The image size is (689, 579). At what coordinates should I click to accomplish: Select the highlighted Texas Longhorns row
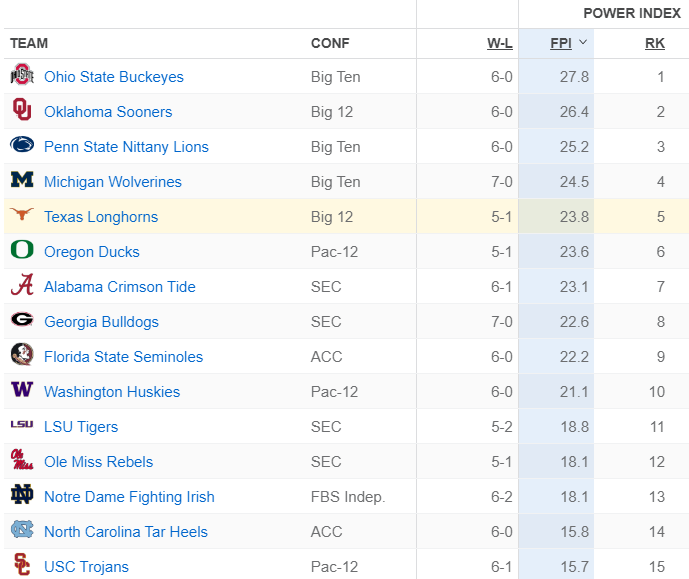pyautogui.click(x=346, y=216)
